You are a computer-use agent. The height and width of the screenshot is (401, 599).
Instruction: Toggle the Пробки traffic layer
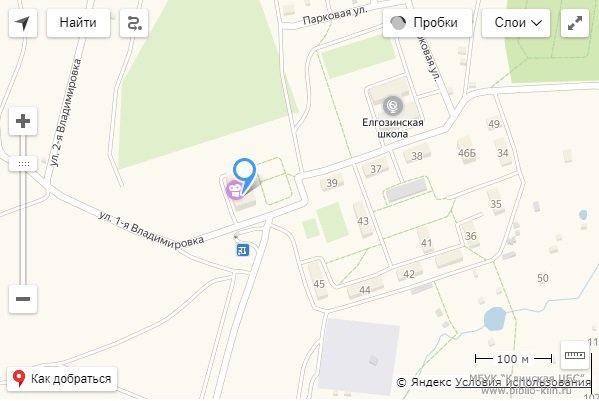point(427,23)
